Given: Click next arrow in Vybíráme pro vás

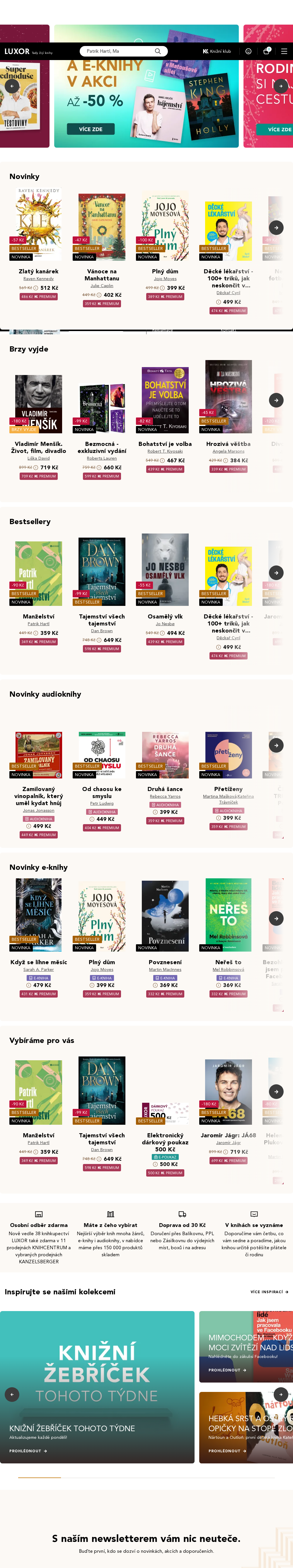Looking at the screenshot, I should (x=276, y=1091).
